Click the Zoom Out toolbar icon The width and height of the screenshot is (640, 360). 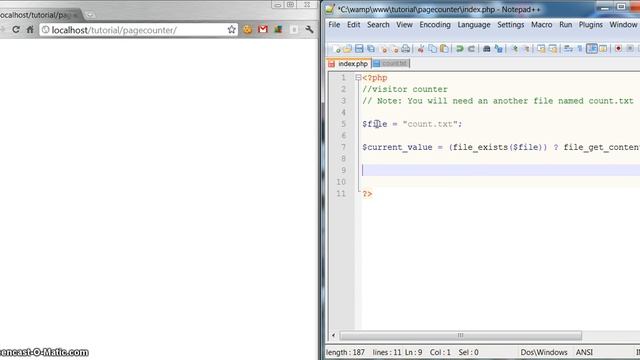[x=527, y=49]
